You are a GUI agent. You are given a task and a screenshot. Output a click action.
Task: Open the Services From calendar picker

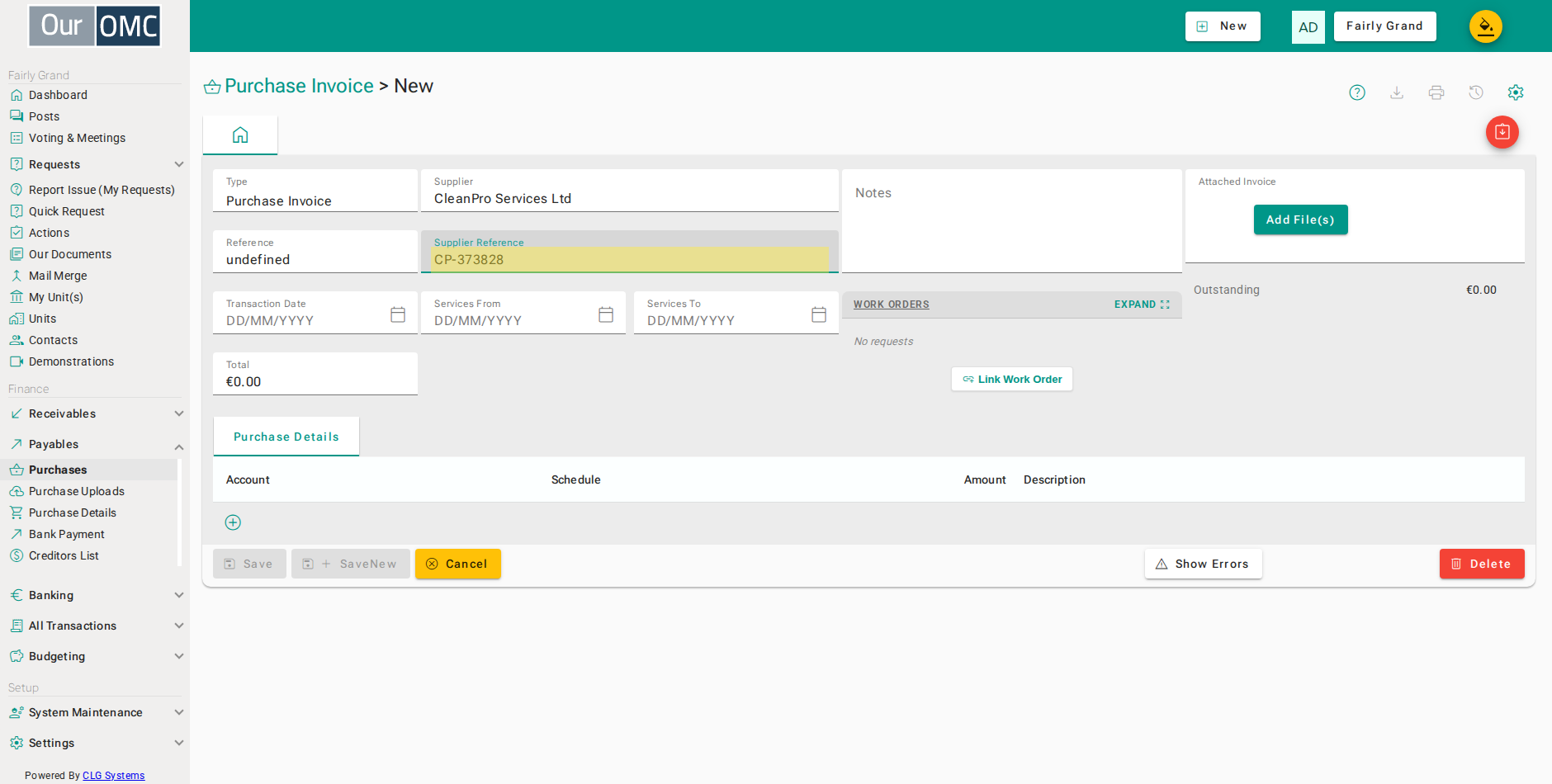(x=606, y=314)
